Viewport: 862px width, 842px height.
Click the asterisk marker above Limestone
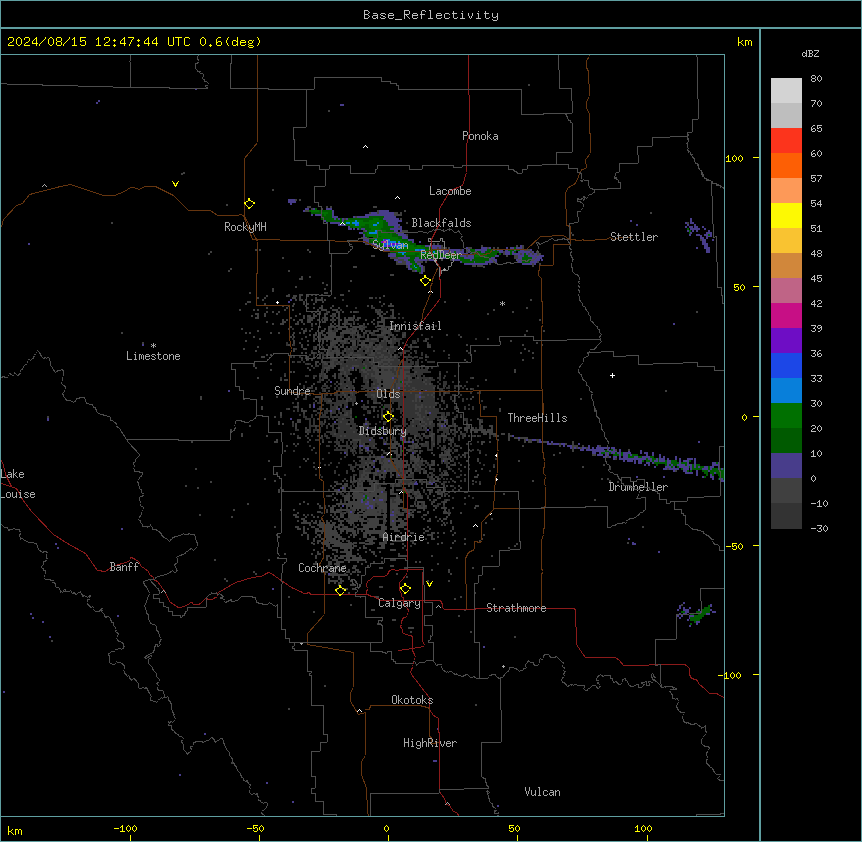pos(153,346)
